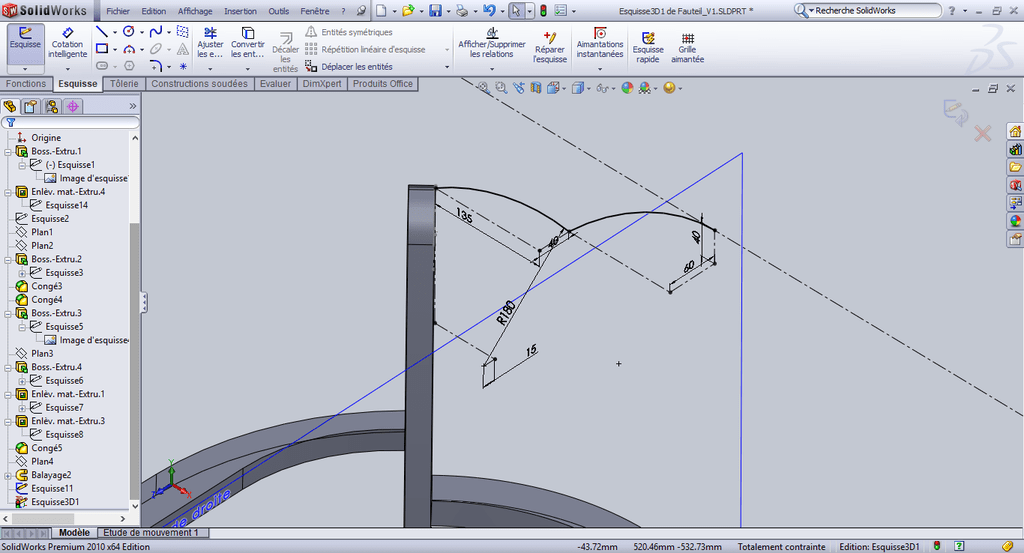This screenshot has width=1024, height=553.
Task: Expand the Esquisse3 tree node
Action: (x=22, y=273)
